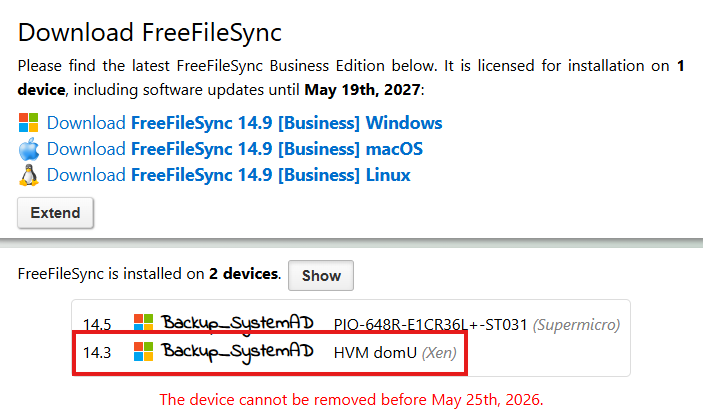This screenshot has height=419, width=703.
Task: Click the Supermicro vendor label
Action: point(577,324)
